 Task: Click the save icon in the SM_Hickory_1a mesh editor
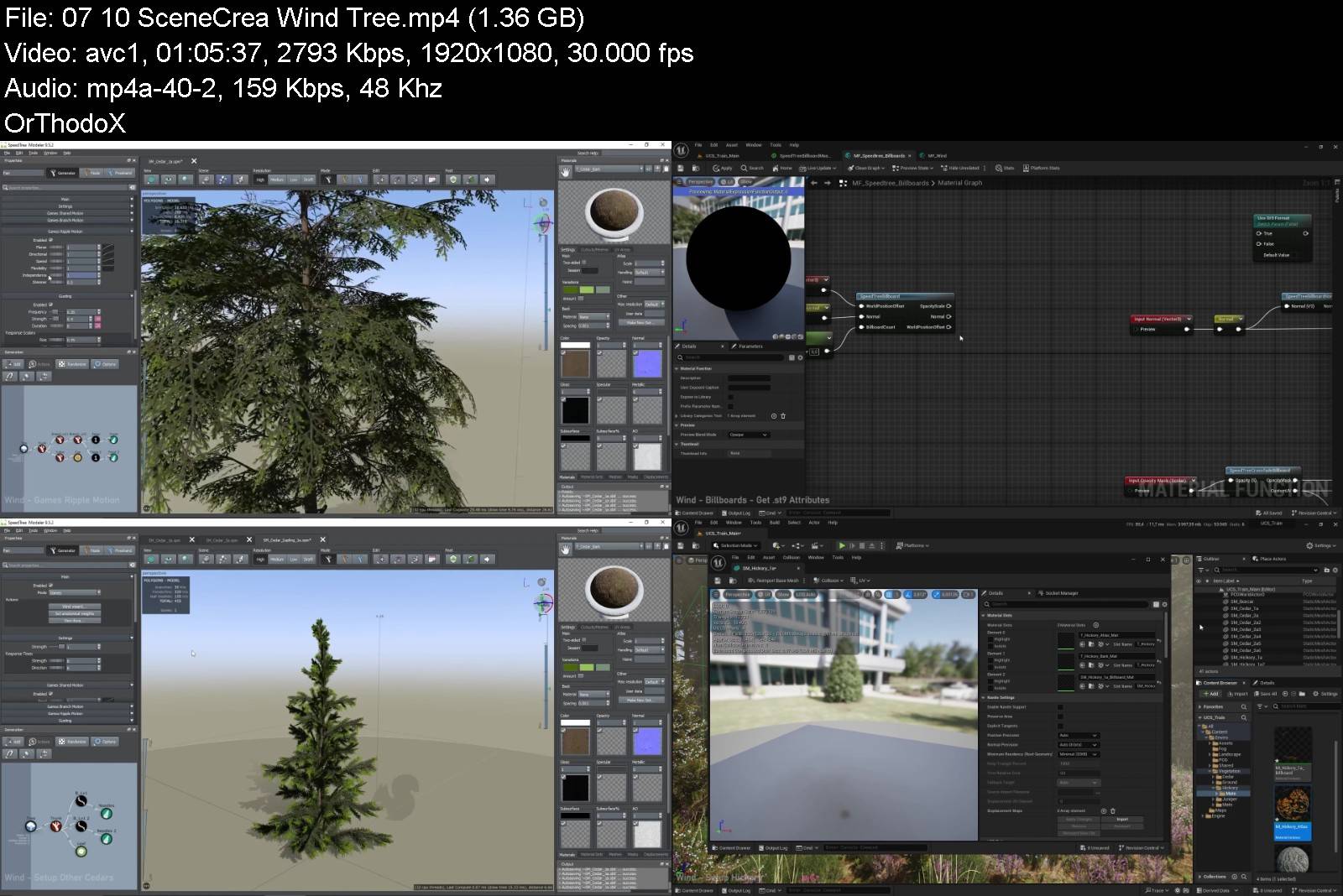point(717,580)
